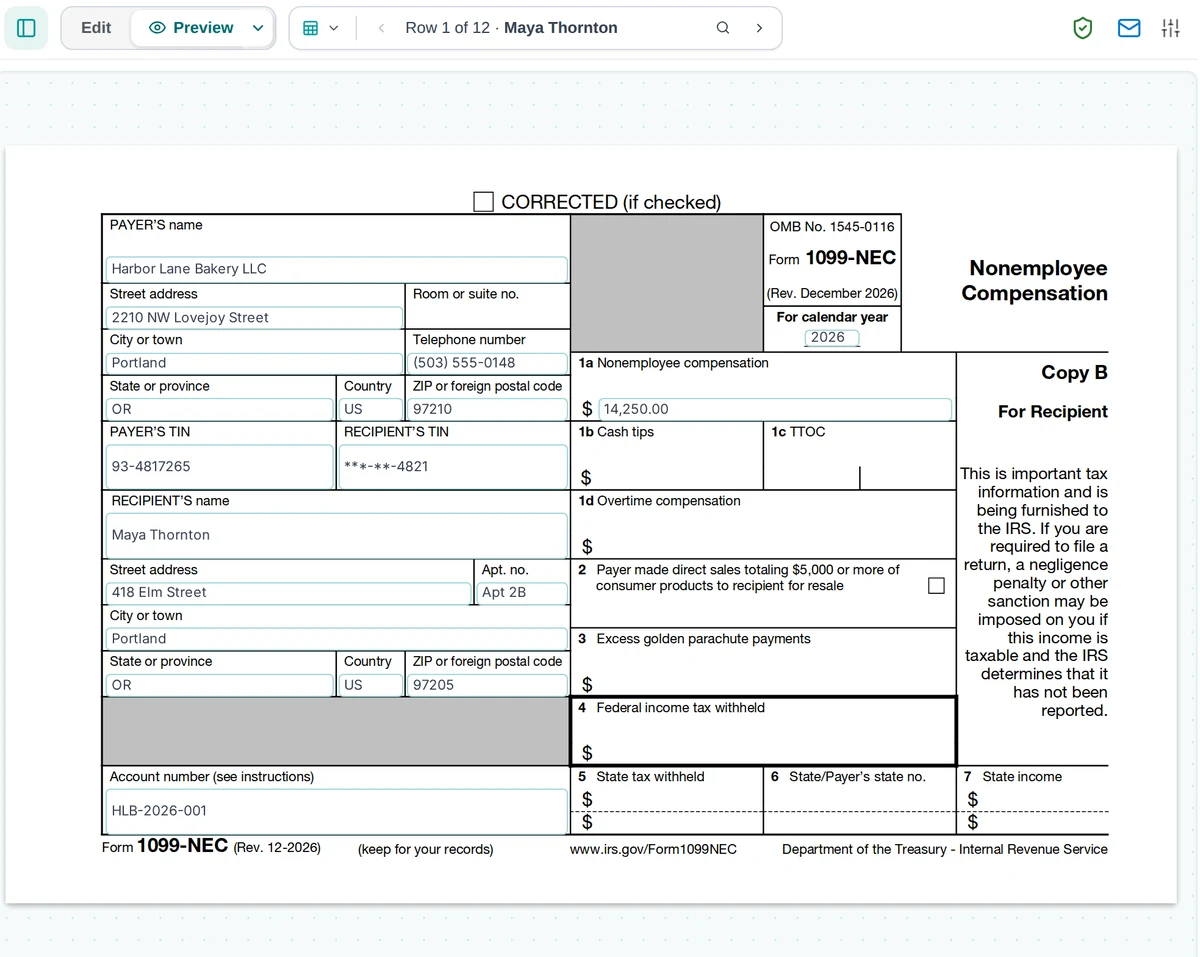This screenshot has height=957, width=1200.
Task: Click the Apt. no. field 'Apt 2B'
Action: 521,592
